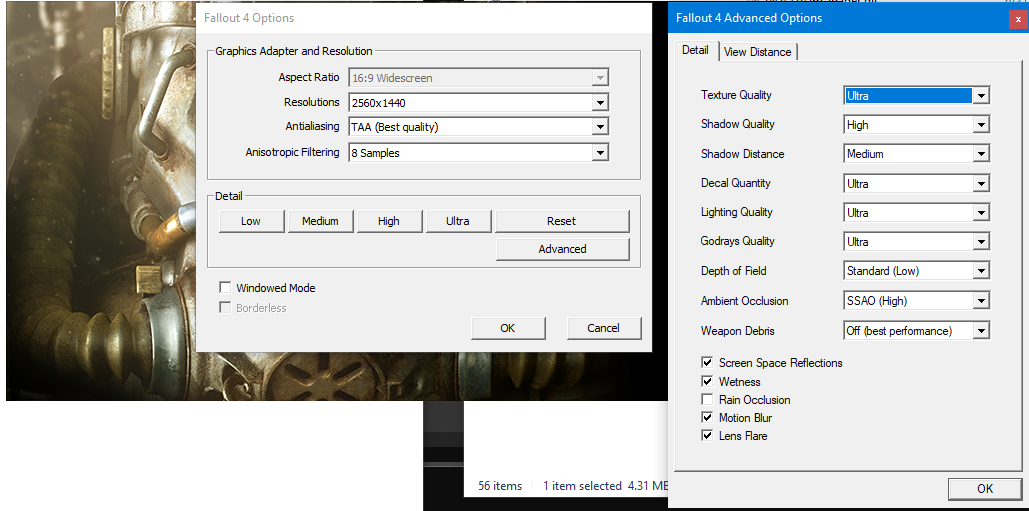The height and width of the screenshot is (511, 1029).
Task: Enable the Rain Occlusion checkbox
Action: click(x=707, y=400)
